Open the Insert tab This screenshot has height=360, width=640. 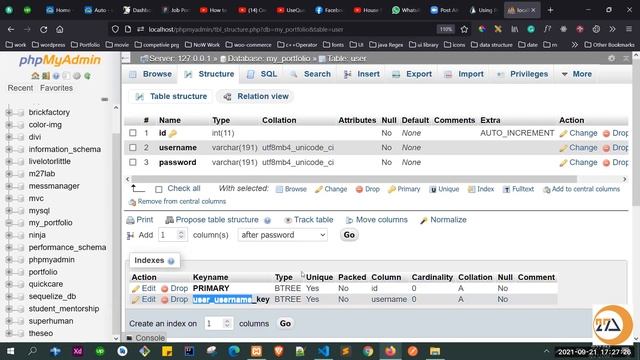[362, 74]
